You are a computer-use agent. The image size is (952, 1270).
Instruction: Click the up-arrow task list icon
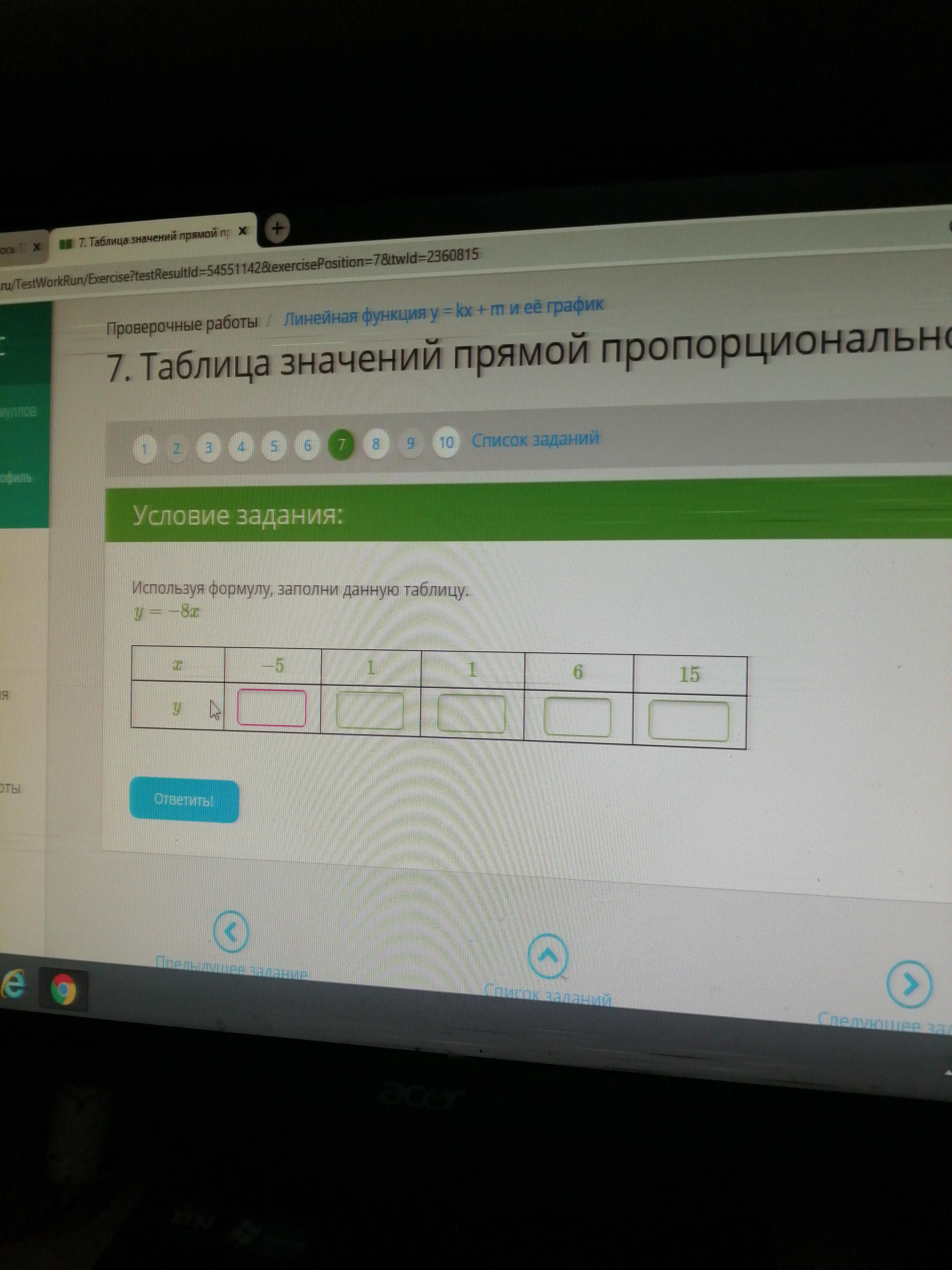[x=547, y=956]
